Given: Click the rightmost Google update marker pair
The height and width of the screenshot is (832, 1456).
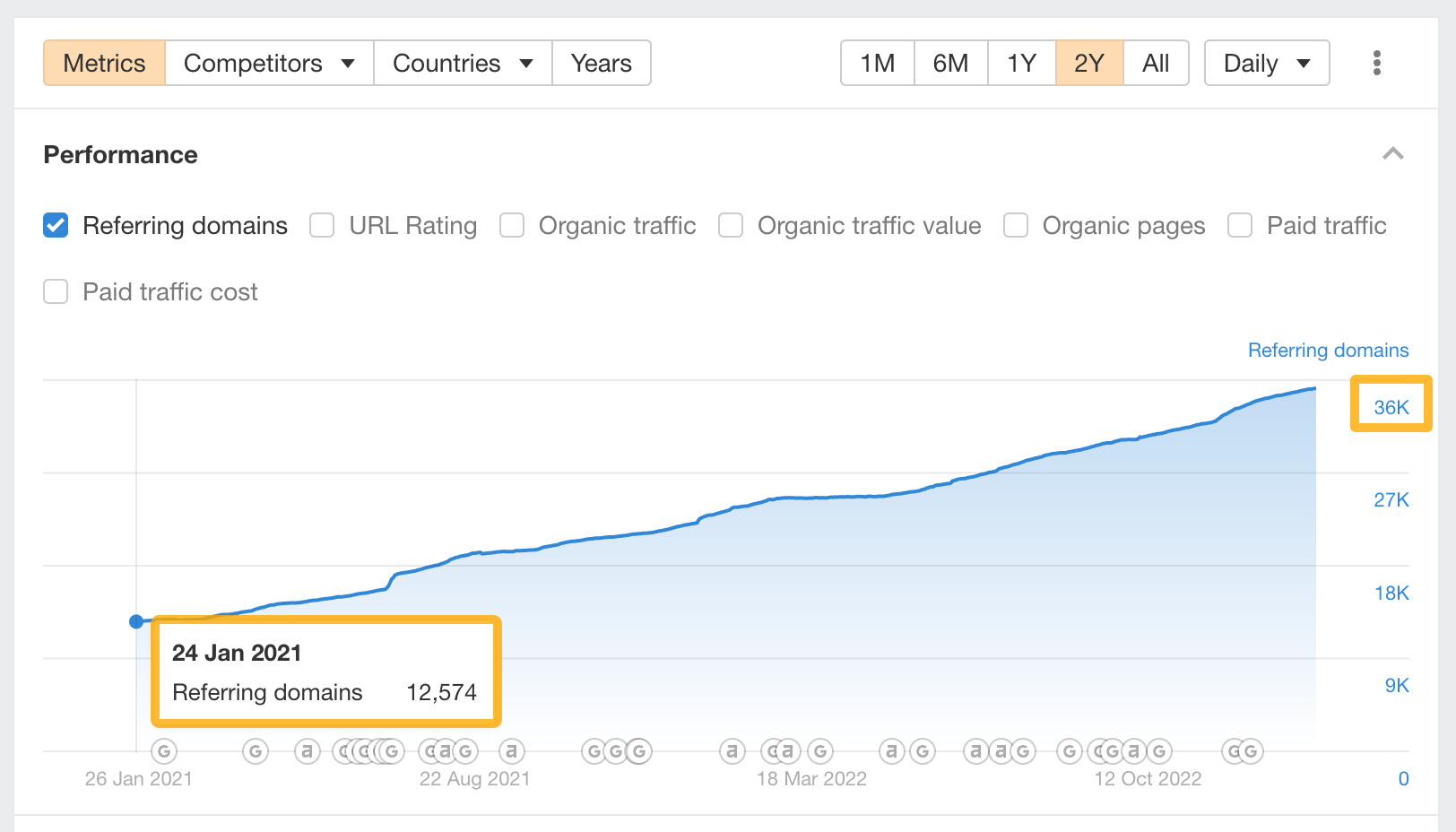Looking at the screenshot, I should [x=1242, y=751].
